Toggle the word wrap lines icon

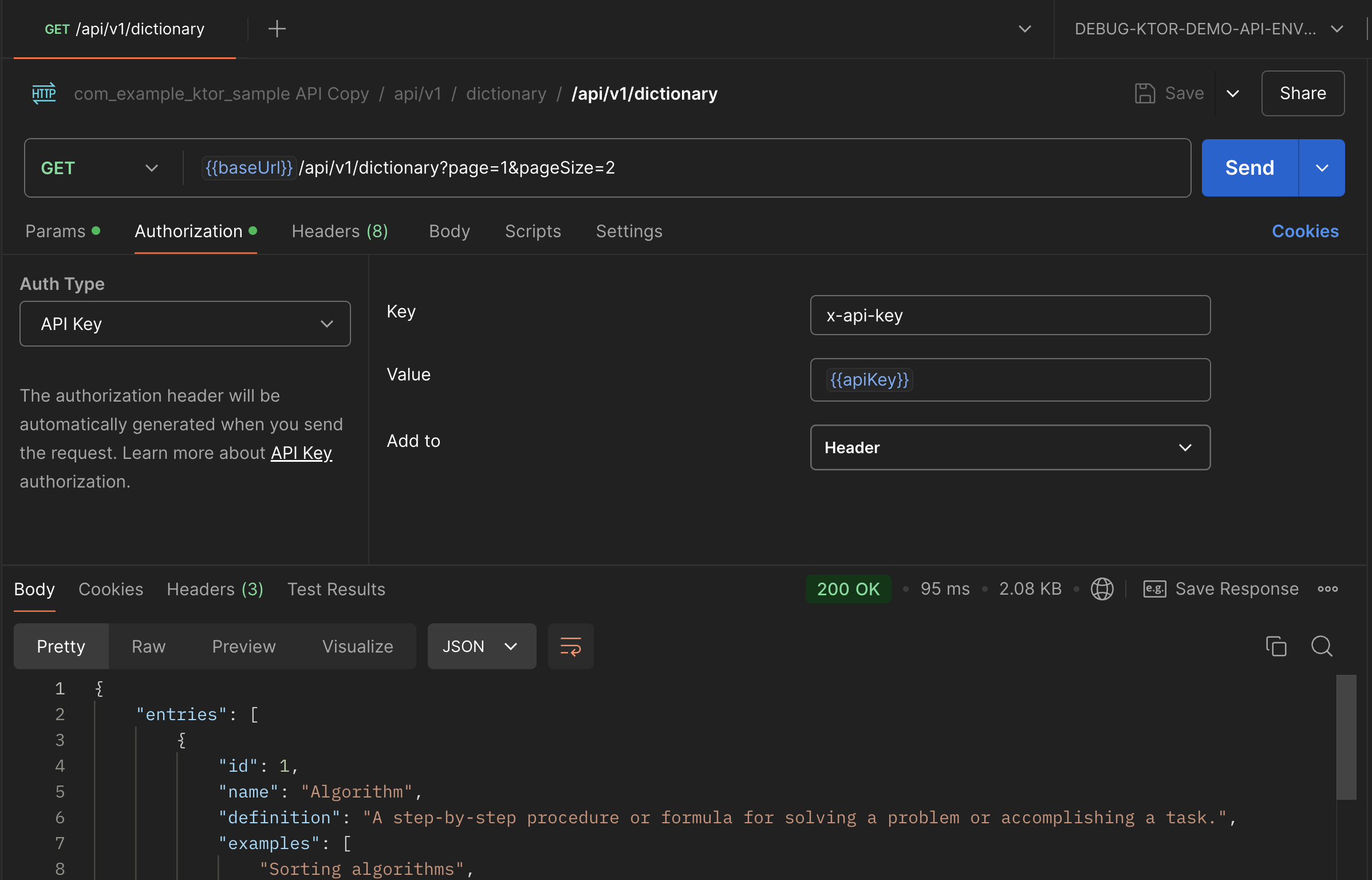570,646
